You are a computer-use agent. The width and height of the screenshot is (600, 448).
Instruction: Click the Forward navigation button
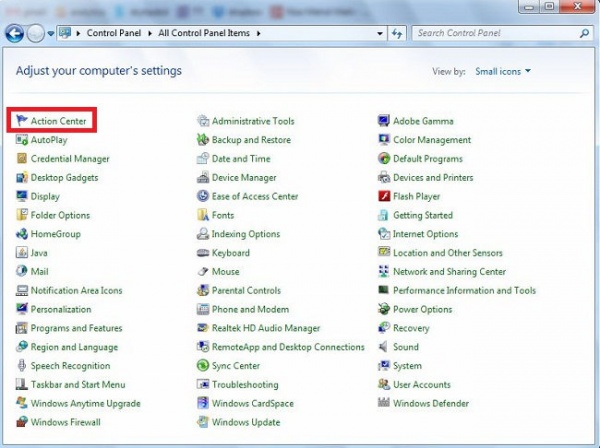(x=36, y=34)
